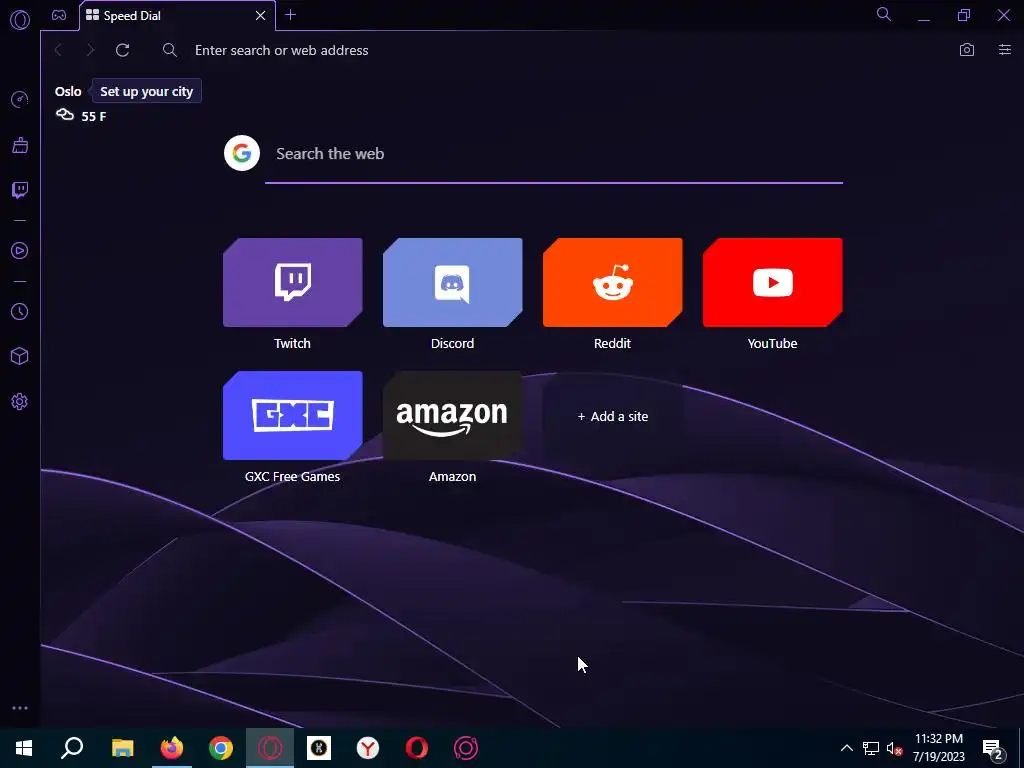Open the Reddit speed dial tile
The height and width of the screenshot is (768, 1024).
tap(613, 282)
